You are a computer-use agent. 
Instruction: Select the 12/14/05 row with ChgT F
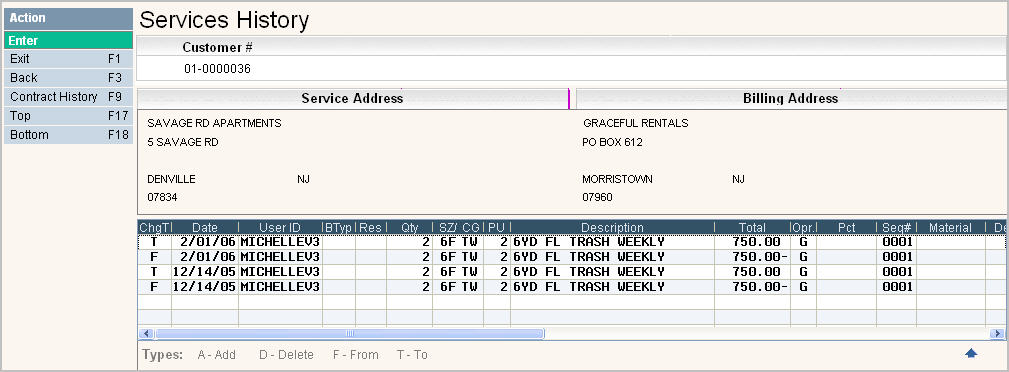(x=571, y=286)
